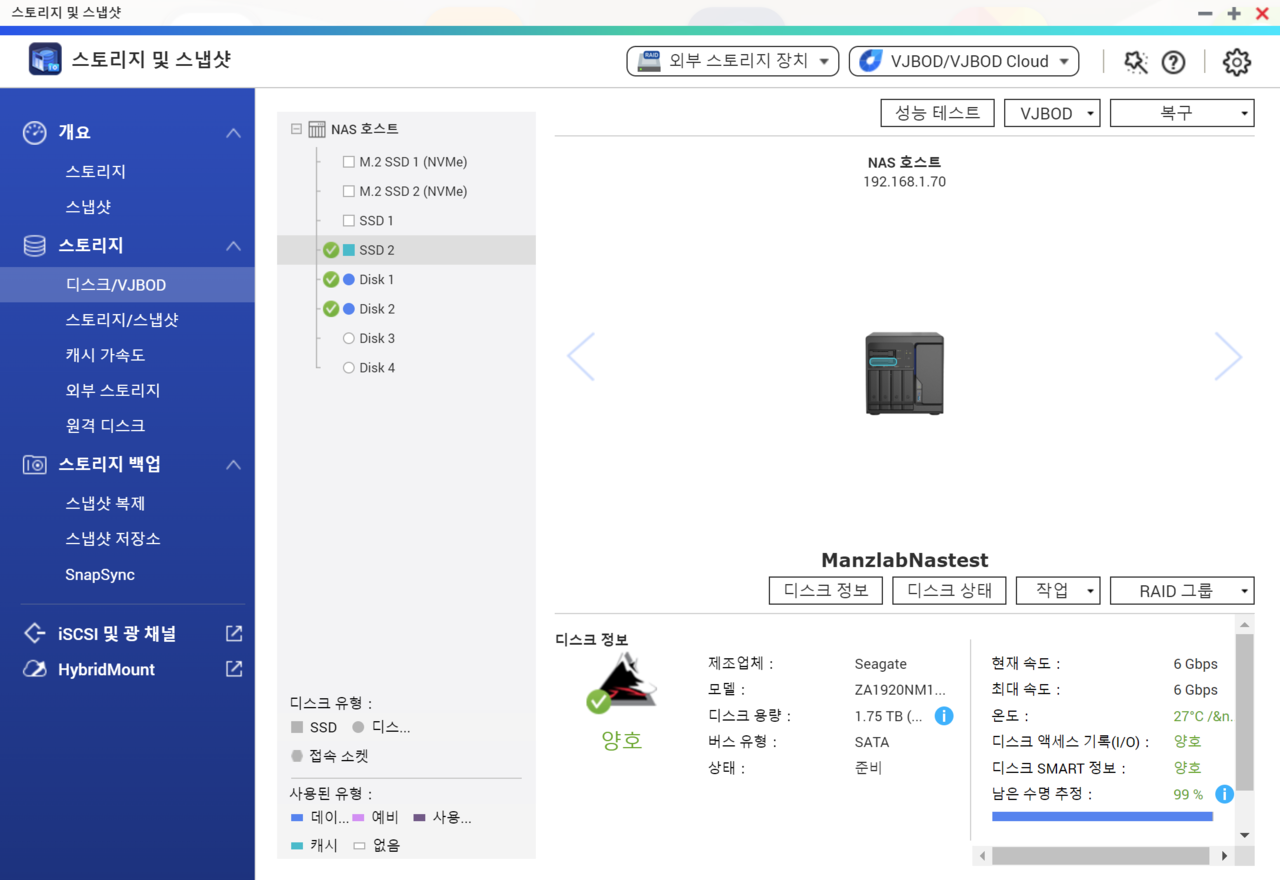Open HybridMount external link icon
The image size is (1280, 880).
click(x=233, y=669)
